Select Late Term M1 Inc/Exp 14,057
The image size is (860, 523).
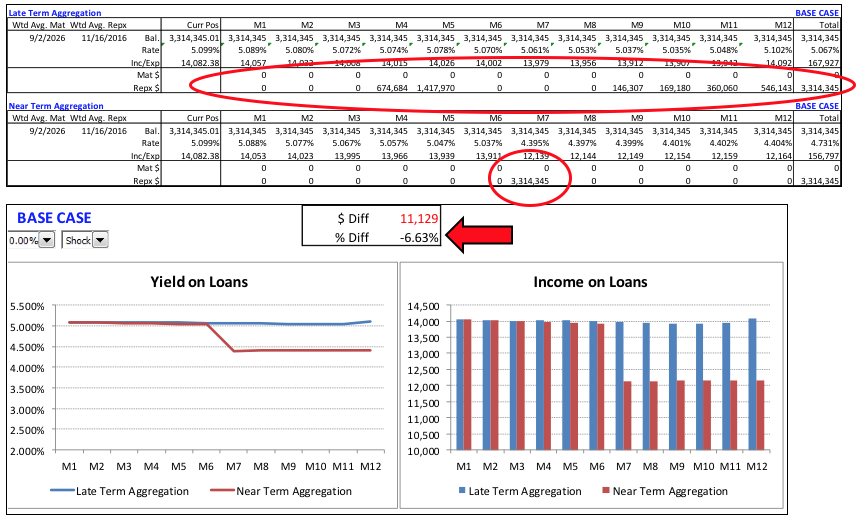coord(253,63)
